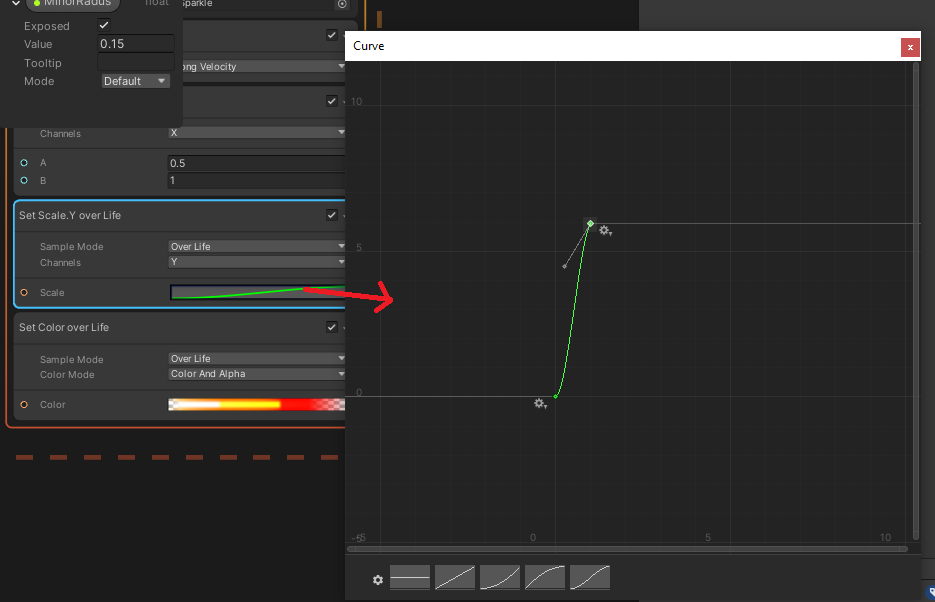
Task: Toggle the Exposed checkbox
Action: [104, 25]
